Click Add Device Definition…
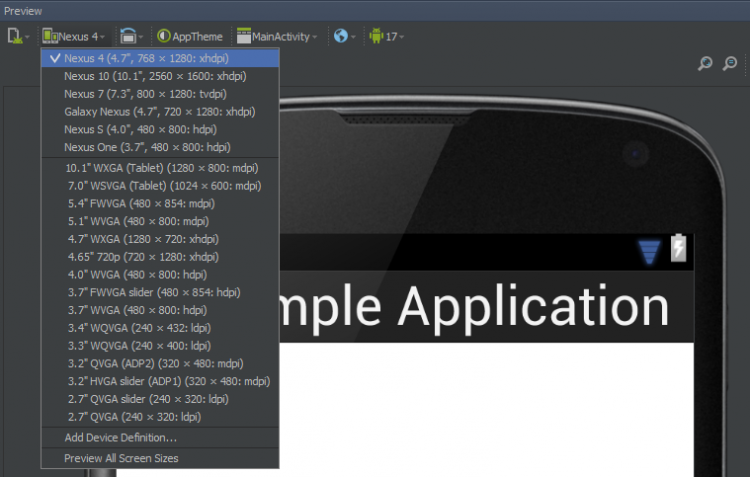750x477 pixels. pos(160,437)
